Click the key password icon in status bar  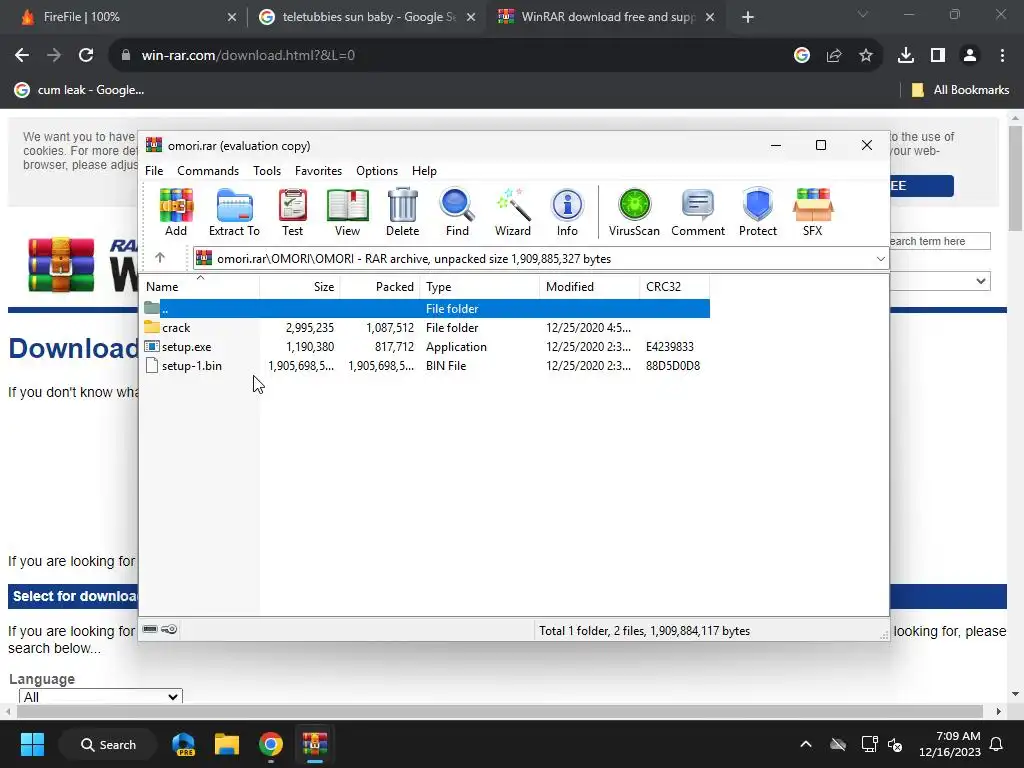(169, 630)
